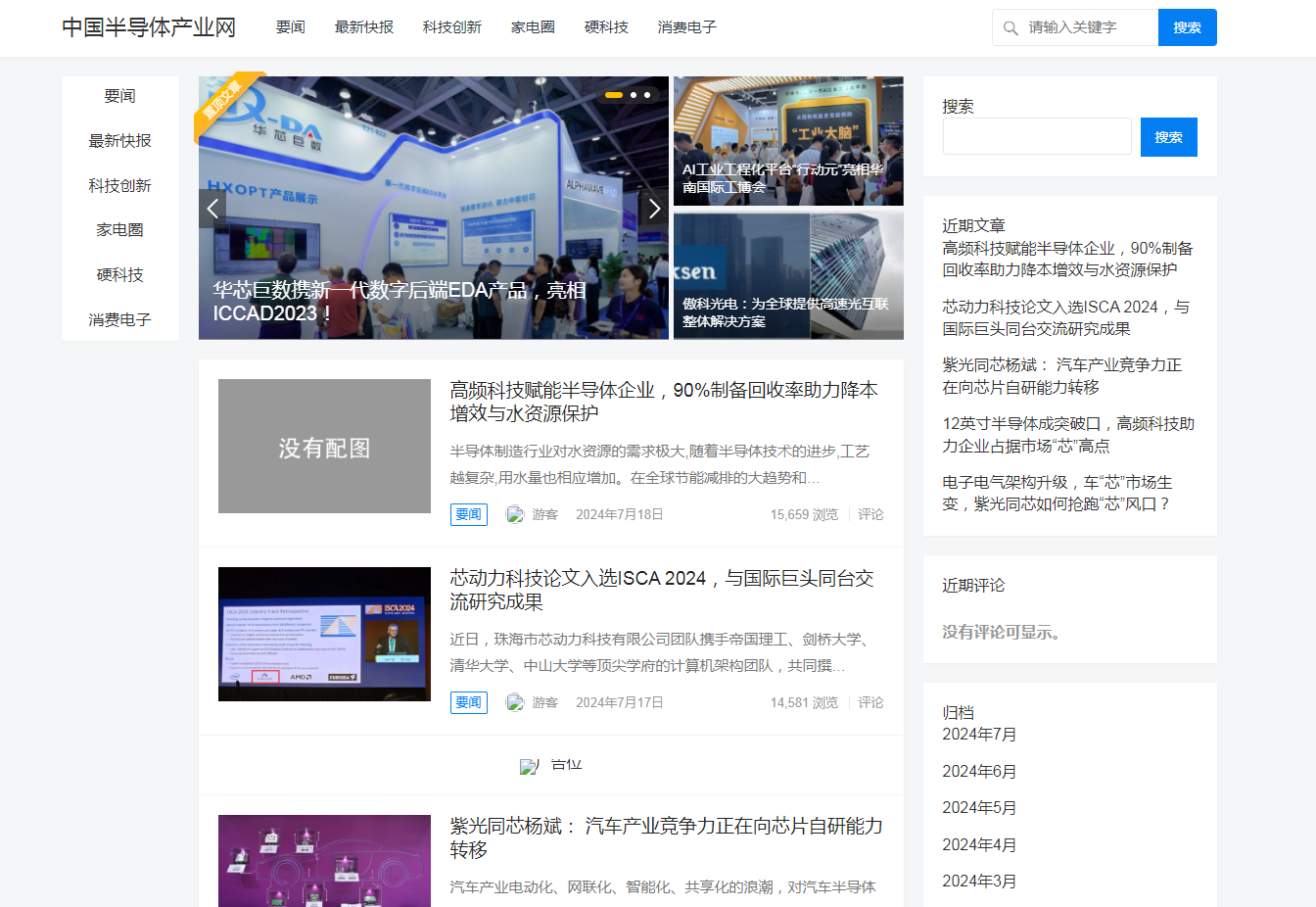Click the purple 紫光同芯 article thumbnail

tap(324, 861)
